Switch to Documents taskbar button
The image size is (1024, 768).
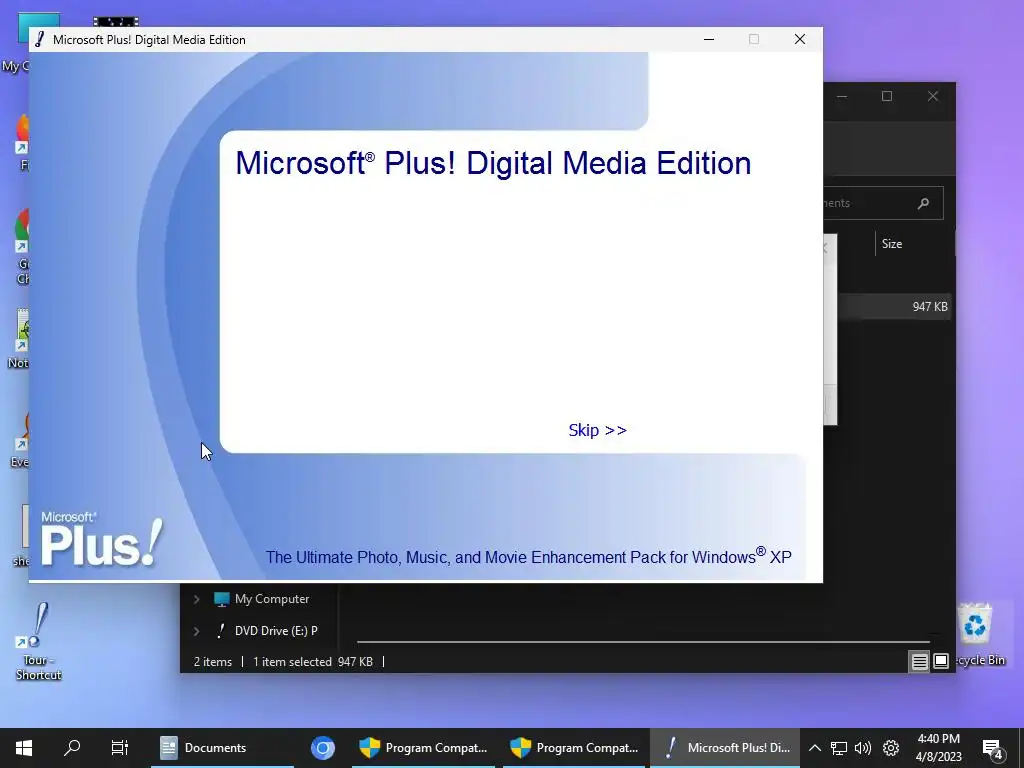(x=222, y=748)
